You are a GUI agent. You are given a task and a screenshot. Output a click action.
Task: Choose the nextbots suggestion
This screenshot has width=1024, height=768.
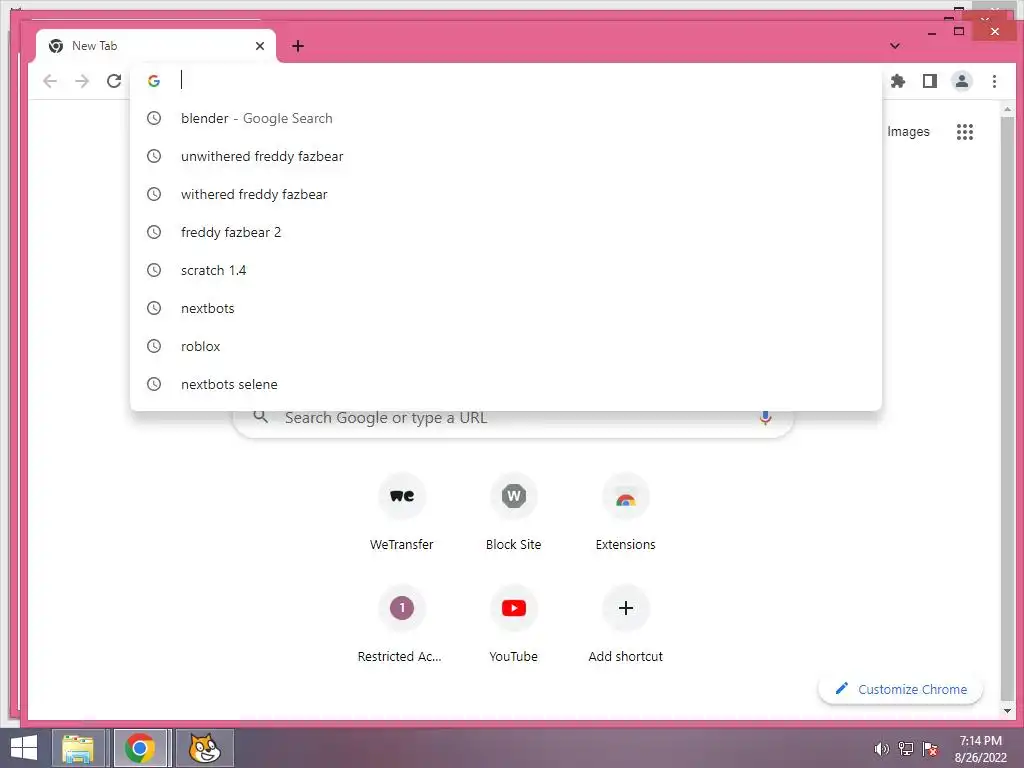pos(505,308)
